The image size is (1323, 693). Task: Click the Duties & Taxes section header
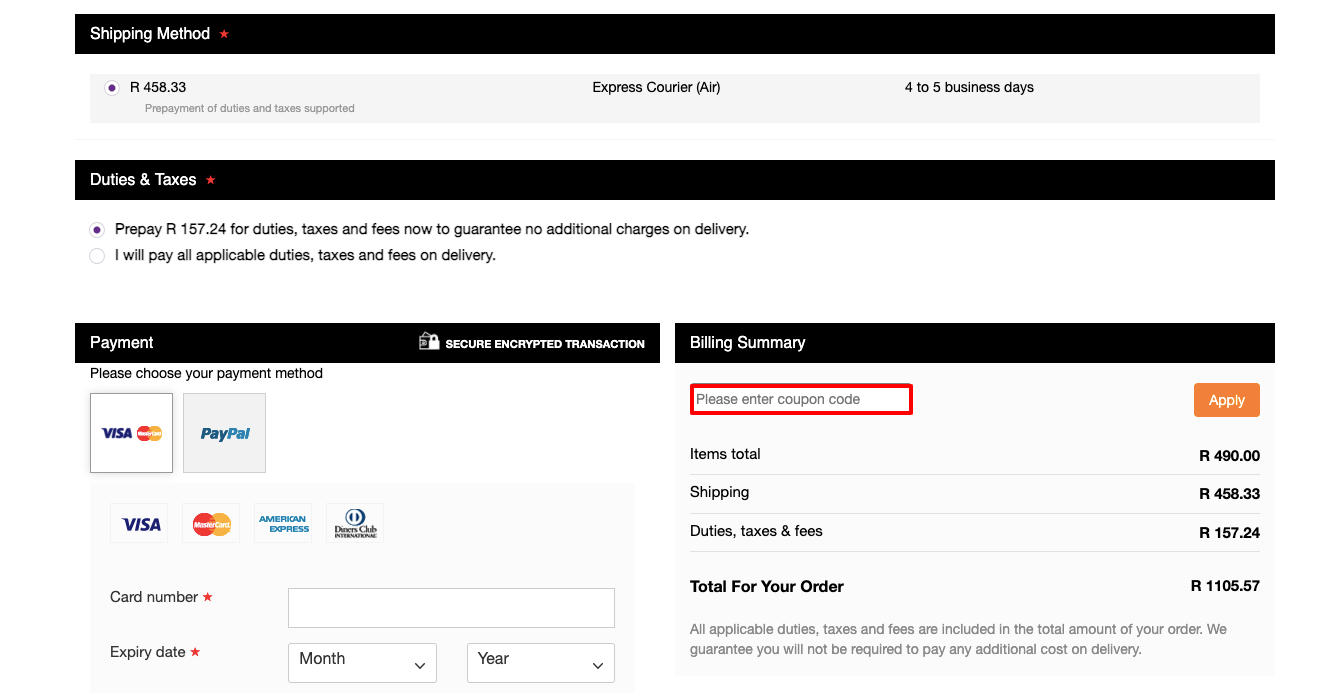143,180
